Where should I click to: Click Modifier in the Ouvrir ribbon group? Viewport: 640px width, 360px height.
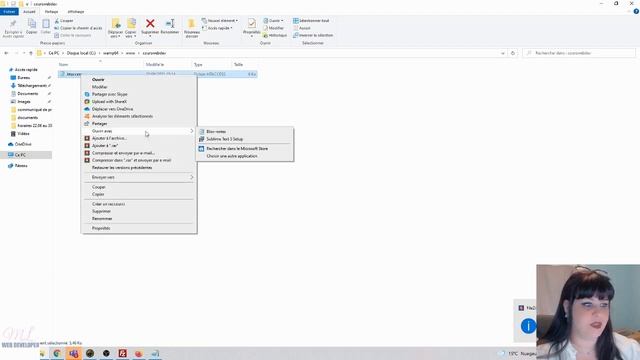click(273, 28)
